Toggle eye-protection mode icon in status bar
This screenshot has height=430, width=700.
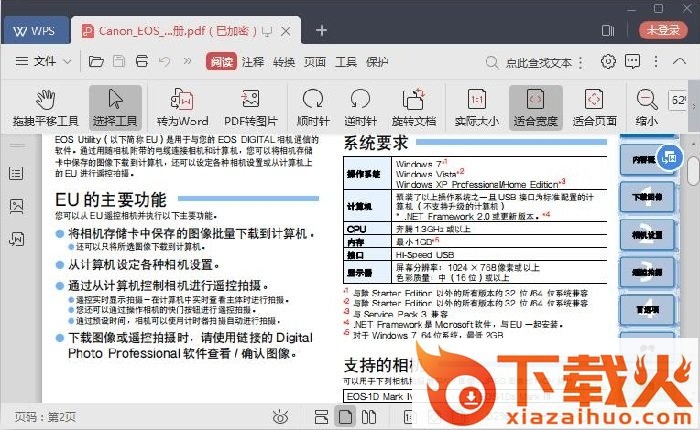point(280,417)
